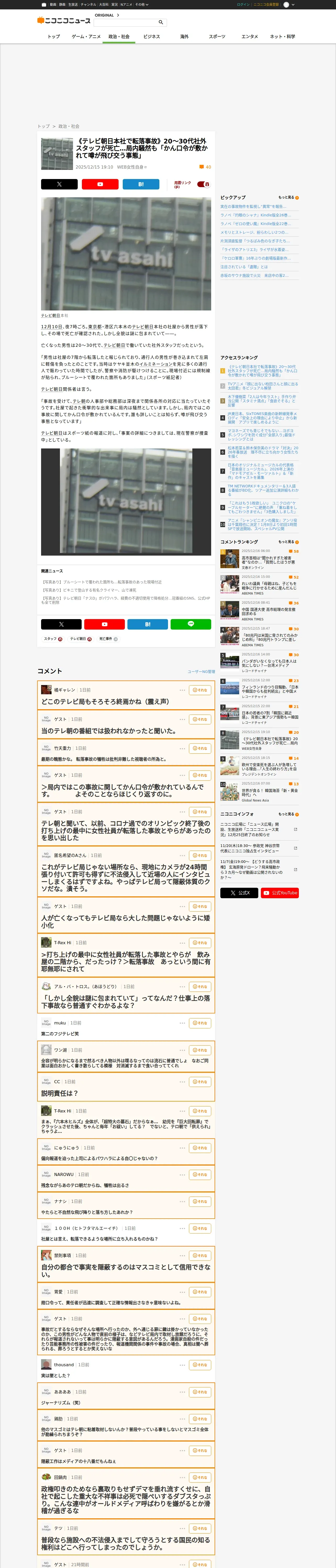This screenshot has height=1568, width=336.
Task: Click それな on 鶏肋's comment
Action: click(x=200, y=1418)
